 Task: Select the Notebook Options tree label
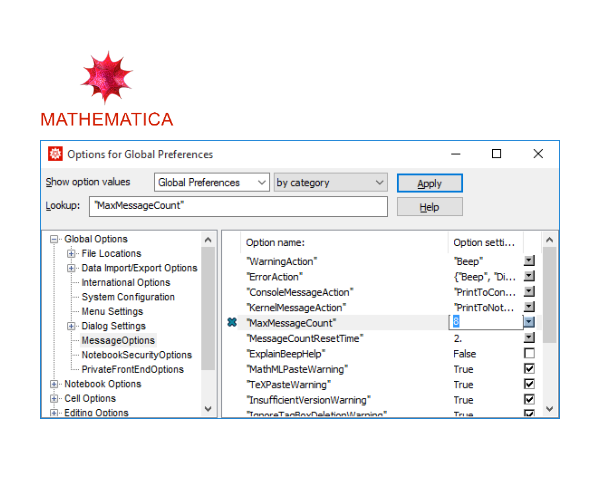103,384
